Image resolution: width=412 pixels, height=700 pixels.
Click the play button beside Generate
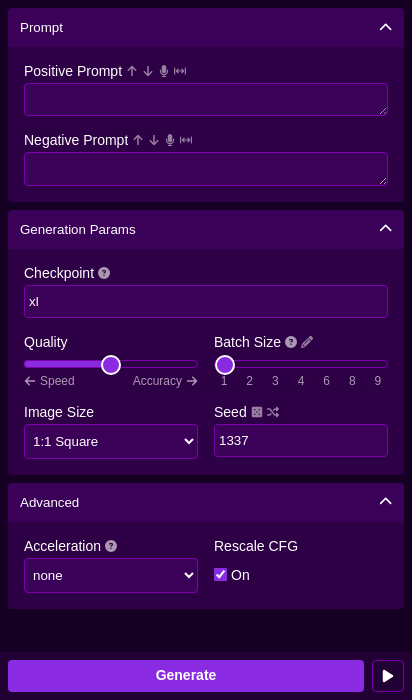coord(388,676)
